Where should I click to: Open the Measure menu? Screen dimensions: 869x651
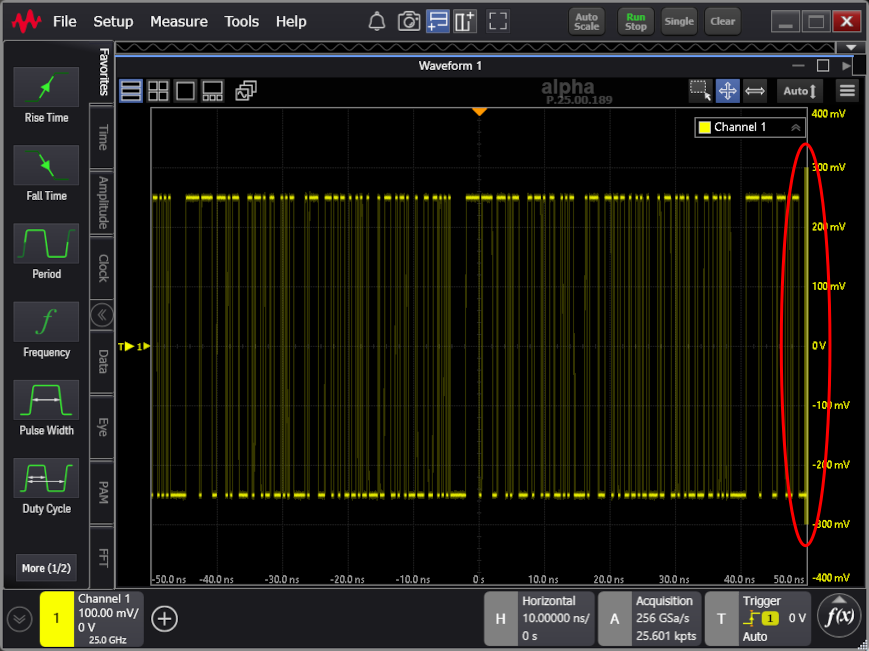click(x=178, y=21)
